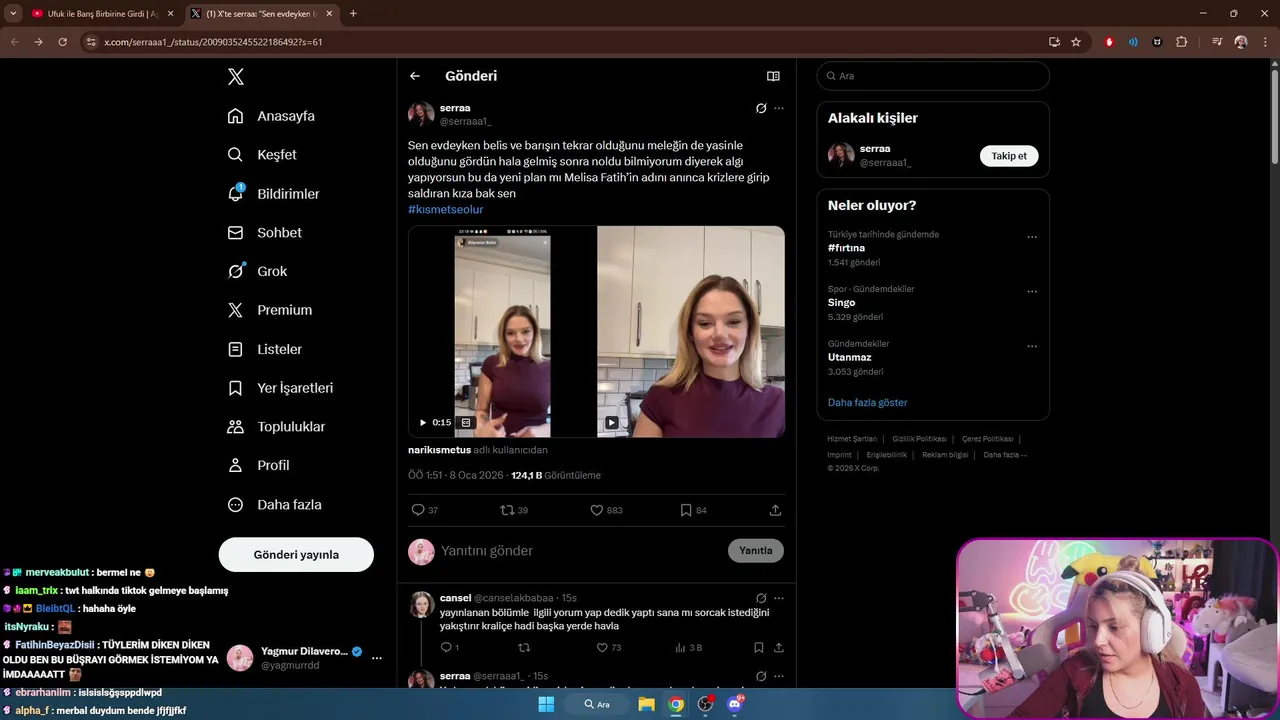Open the left video thumbnail
This screenshot has height=720, width=1280.
pos(502,332)
